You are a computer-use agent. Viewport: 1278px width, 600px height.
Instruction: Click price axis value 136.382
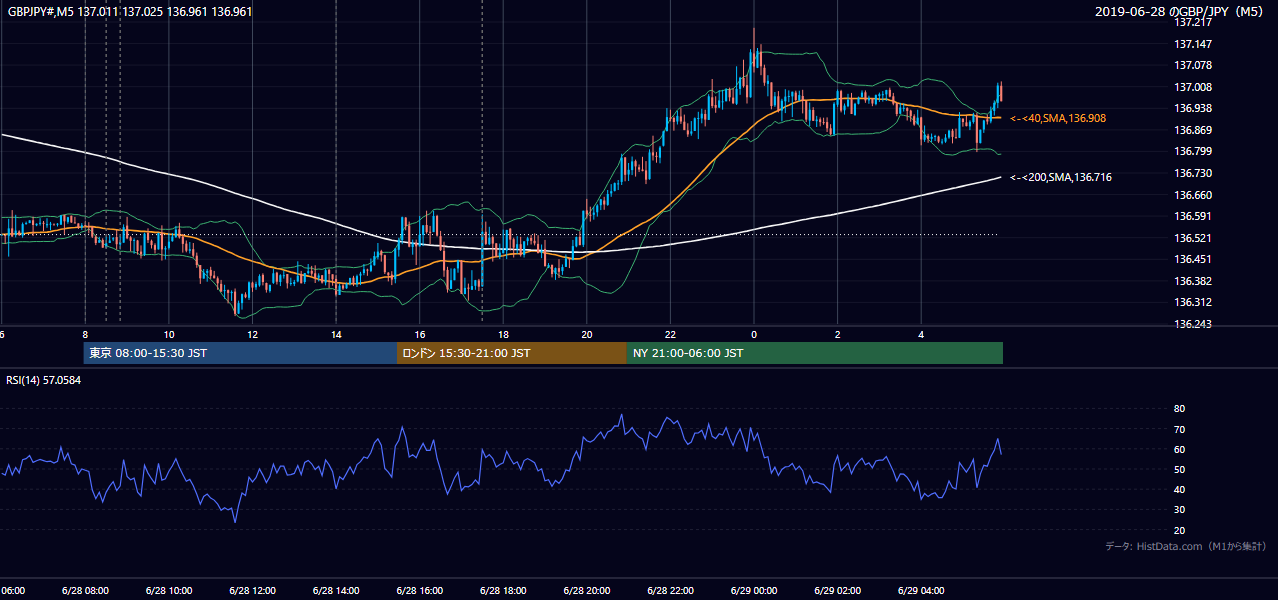tap(1193, 281)
